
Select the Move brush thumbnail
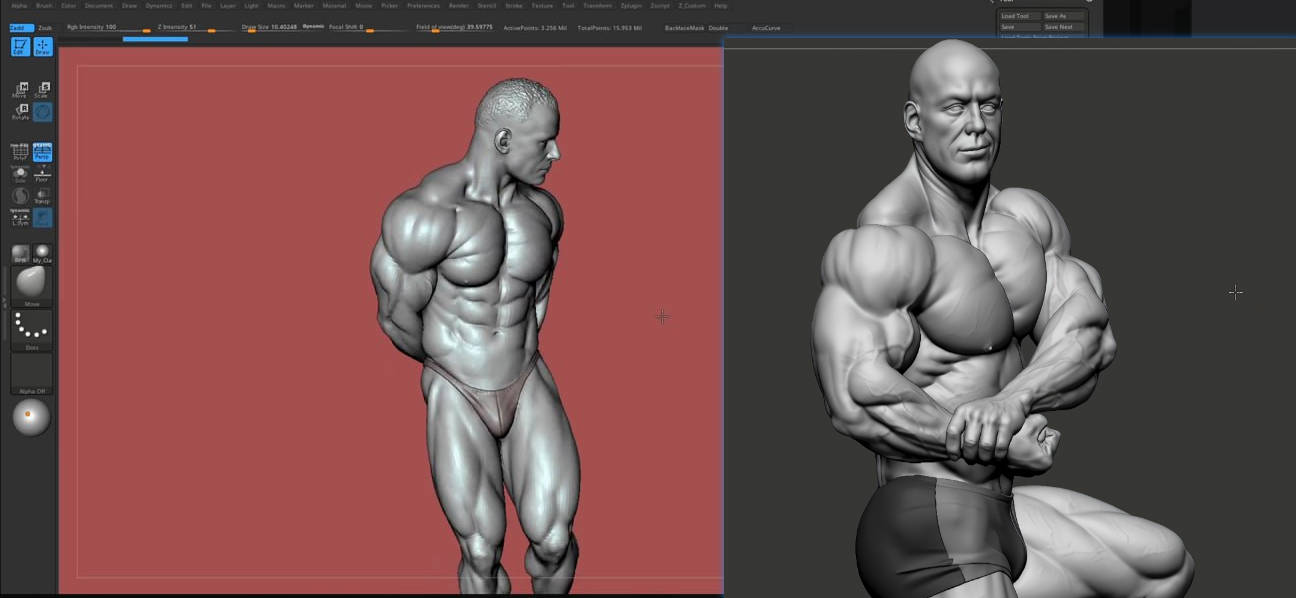30,284
